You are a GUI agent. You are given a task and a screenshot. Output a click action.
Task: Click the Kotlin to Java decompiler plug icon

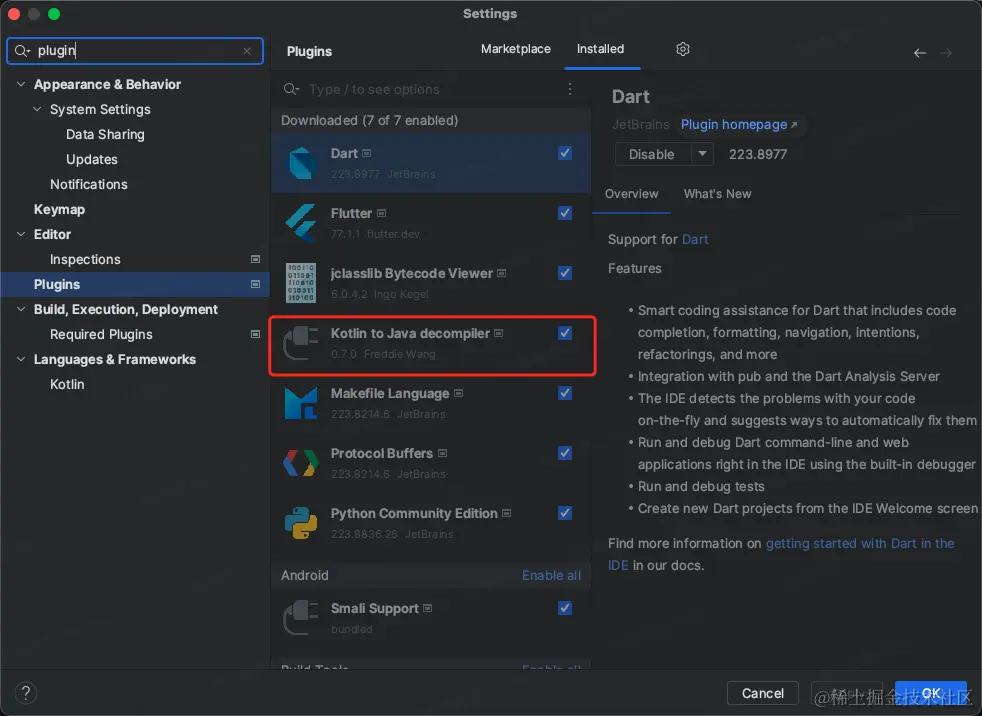tap(301, 343)
